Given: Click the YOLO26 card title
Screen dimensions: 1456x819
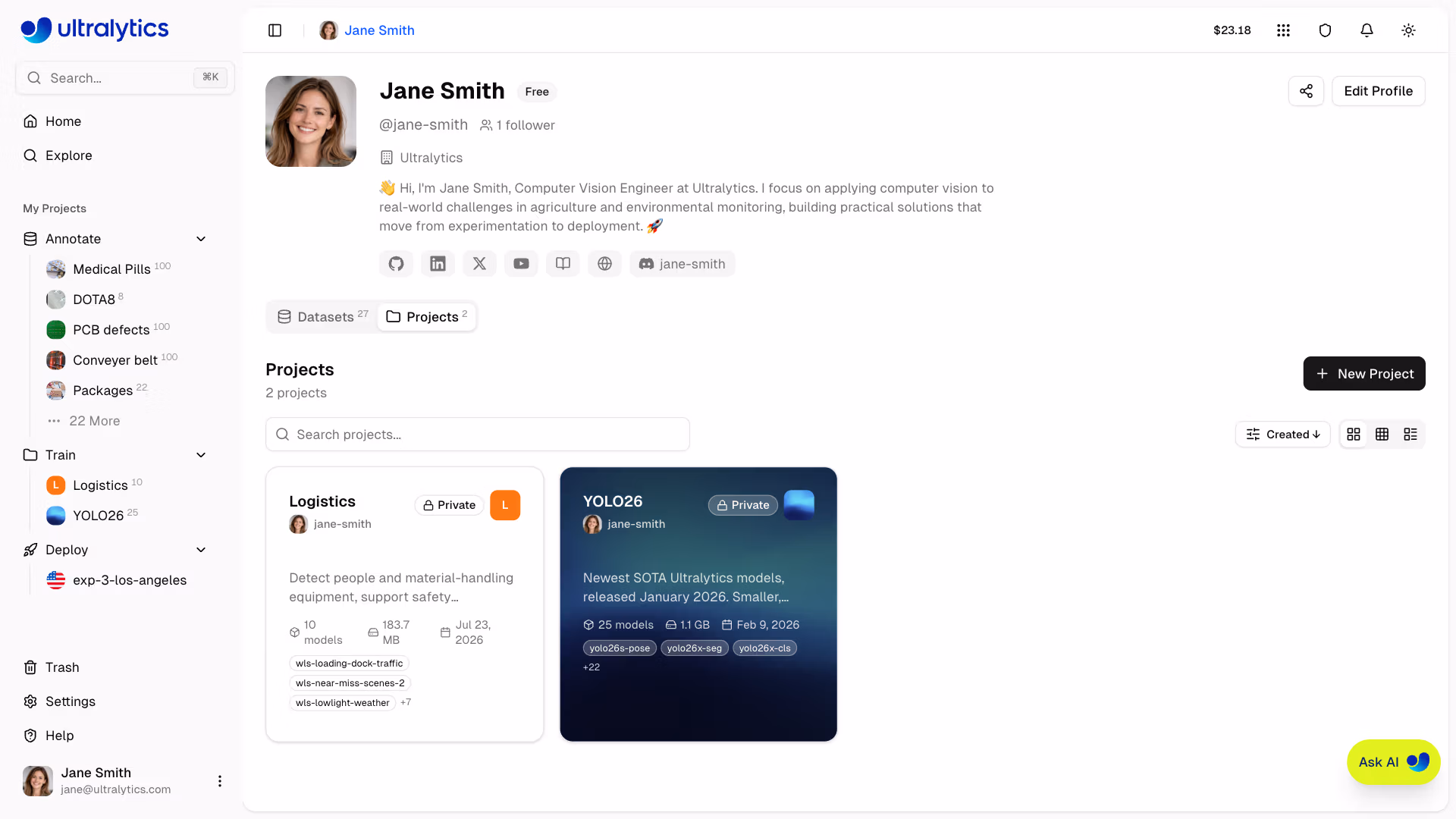Looking at the screenshot, I should (613, 501).
